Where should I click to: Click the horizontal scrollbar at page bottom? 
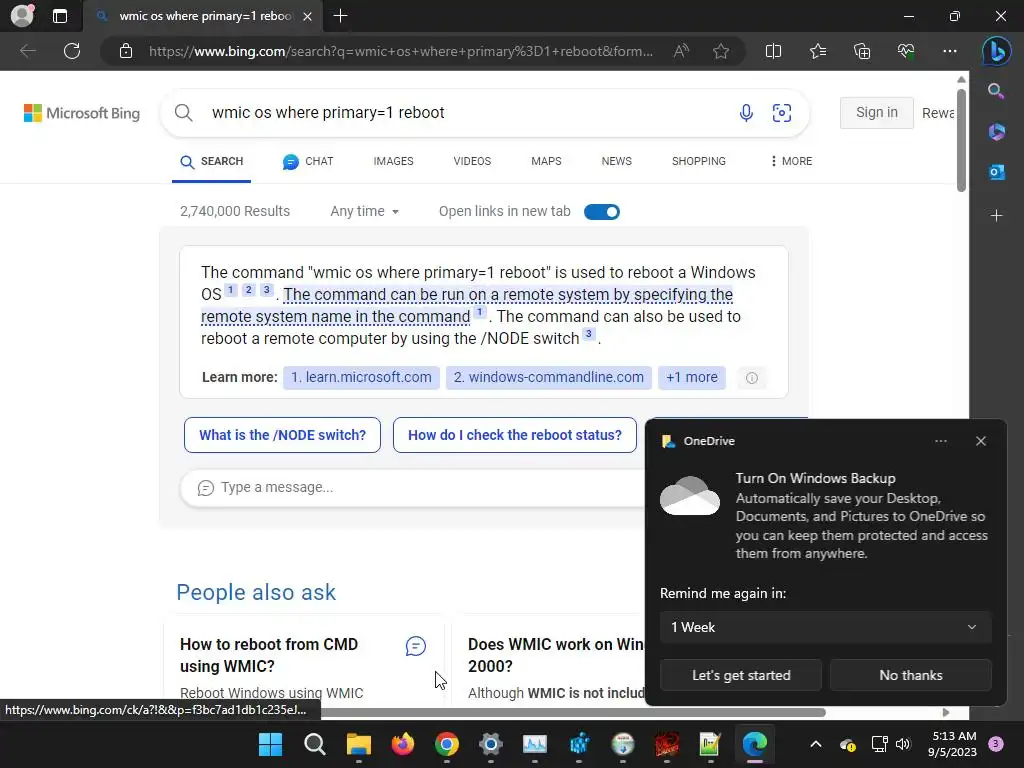tap(573, 712)
